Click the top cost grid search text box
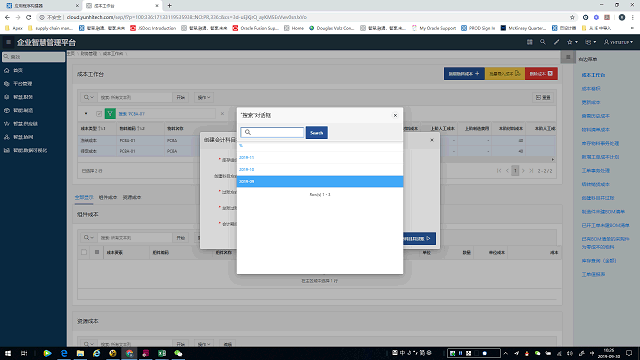The width and height of the screenshot is (640, 360). [134, 97]
